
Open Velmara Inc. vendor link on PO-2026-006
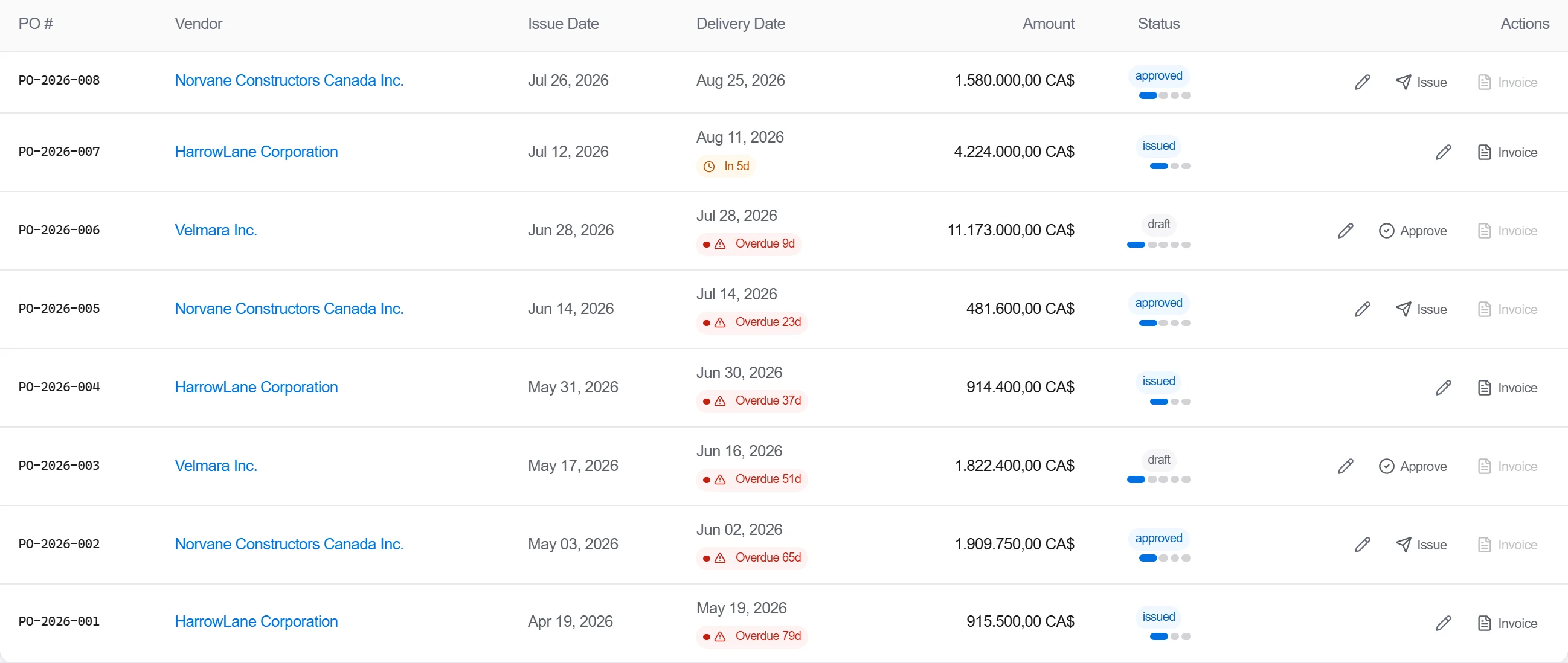click(216, 230)
